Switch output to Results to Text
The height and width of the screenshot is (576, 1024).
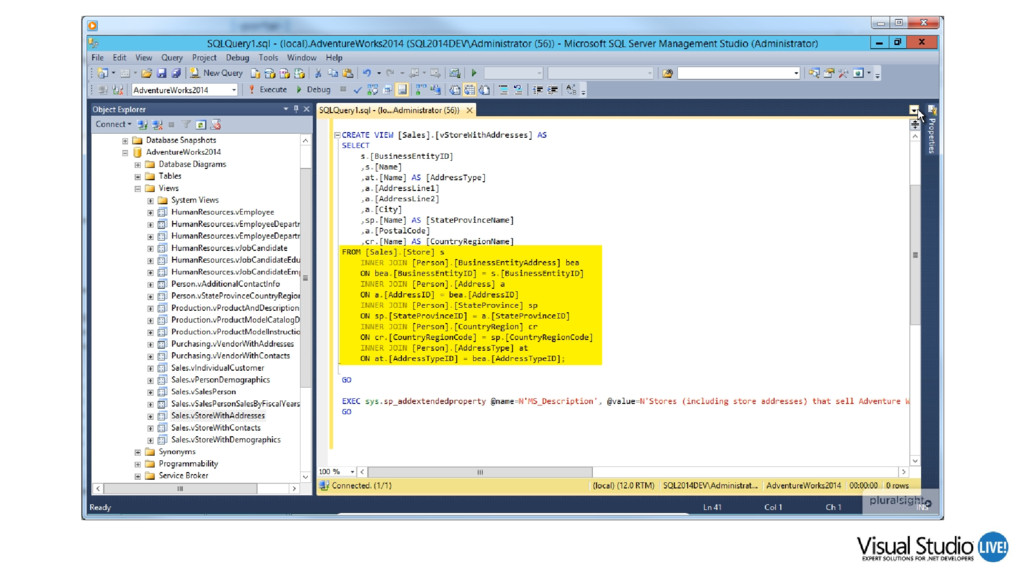(455, 90)
